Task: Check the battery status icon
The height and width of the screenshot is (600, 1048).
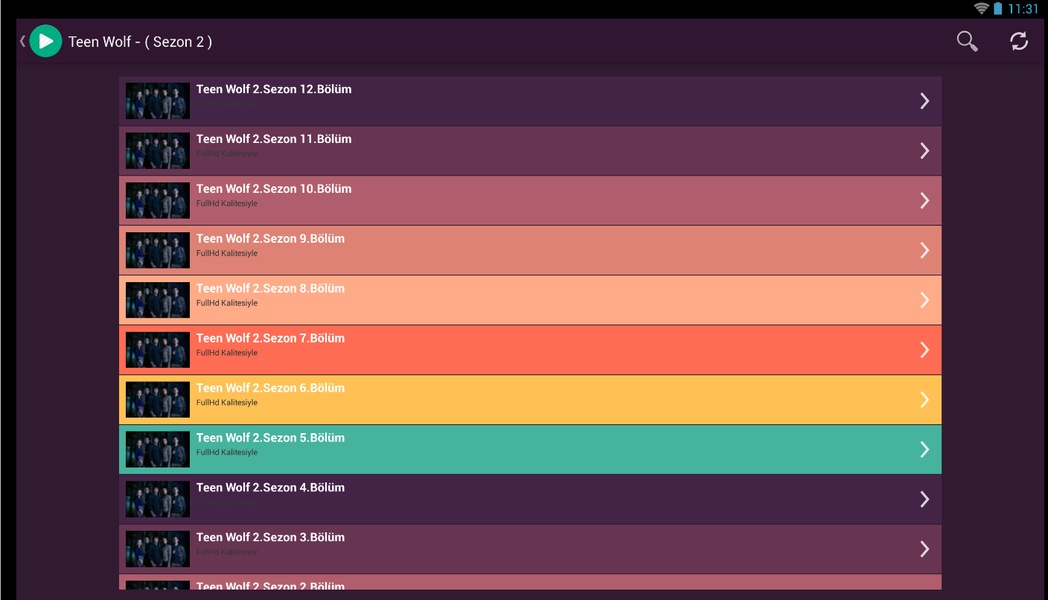Action: pyautogui.click(x=998, y=9)
